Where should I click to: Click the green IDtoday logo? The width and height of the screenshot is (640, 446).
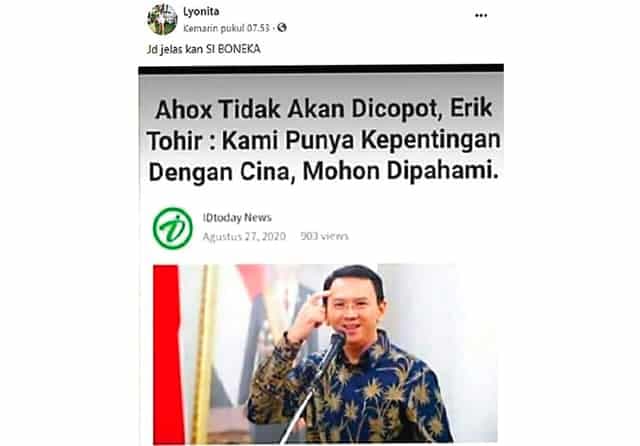pyautogui.click(x=173, y=228)
